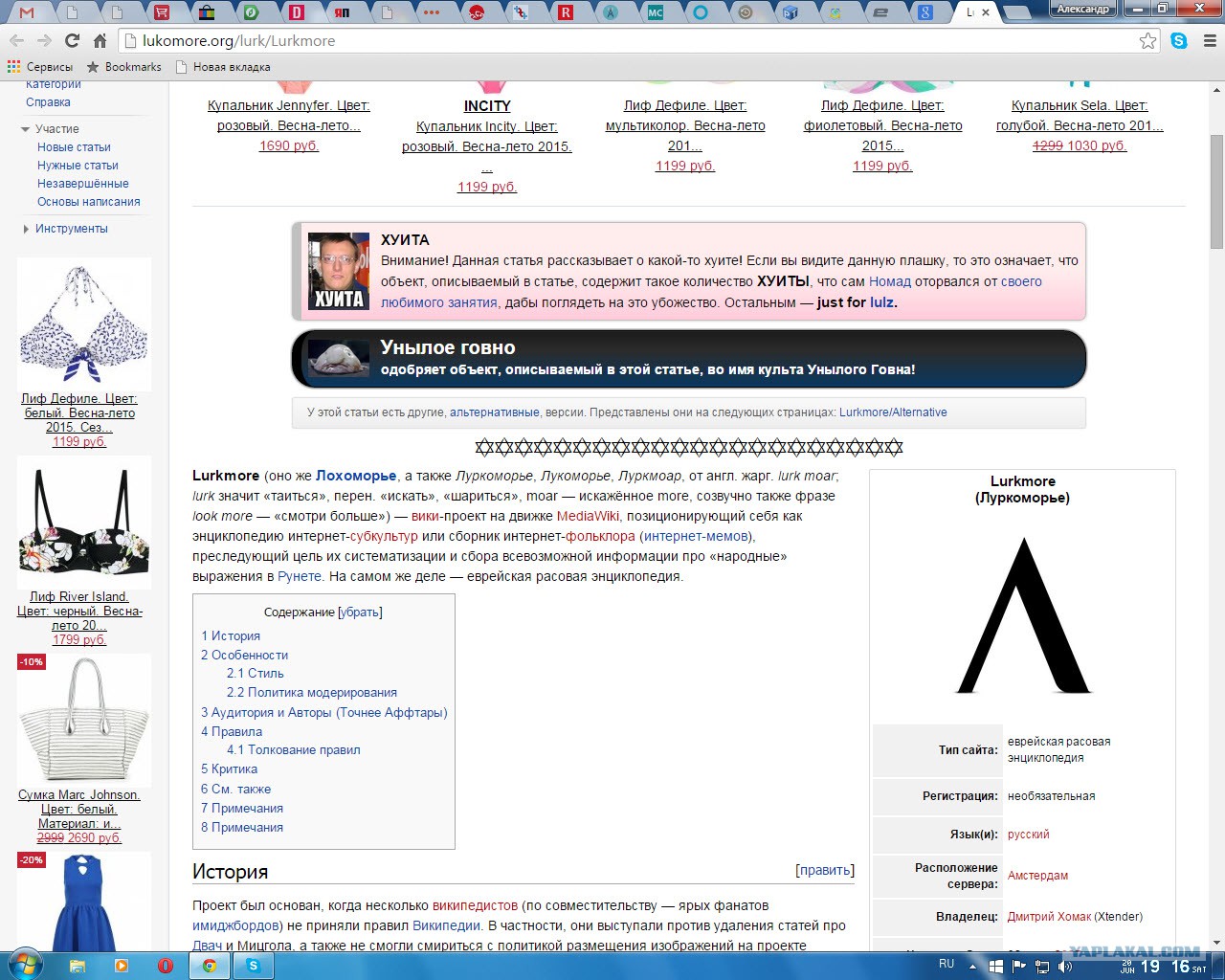
Task: Edit the История section via править
Action: pos(824,870)
